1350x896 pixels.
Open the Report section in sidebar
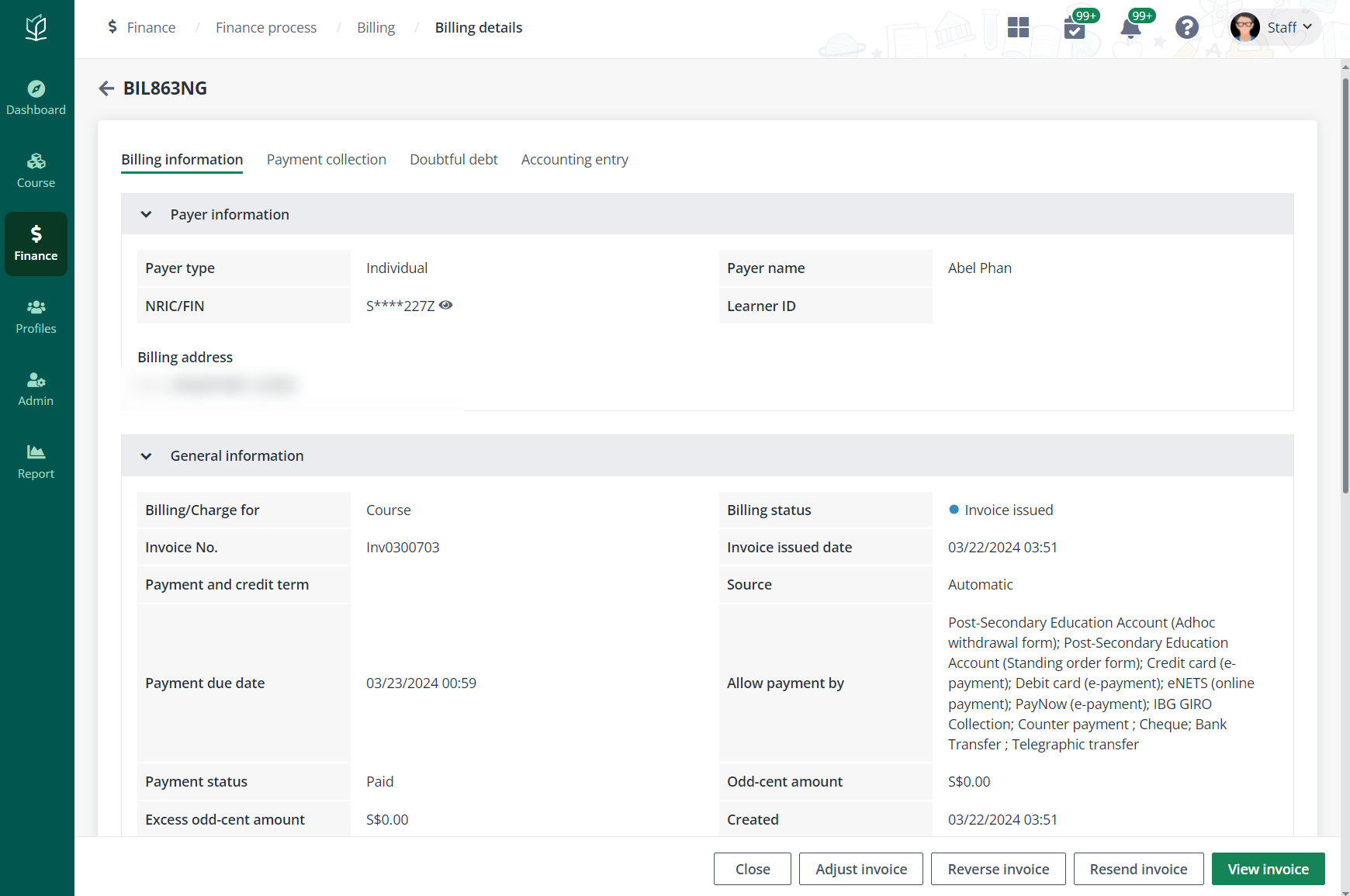coord(36,462)
